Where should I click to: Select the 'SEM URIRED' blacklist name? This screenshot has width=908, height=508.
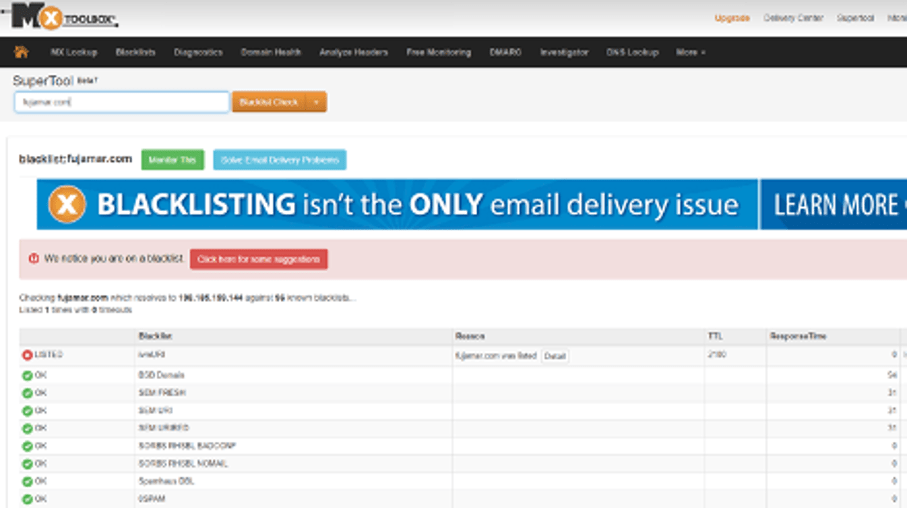tap(163, 428)
